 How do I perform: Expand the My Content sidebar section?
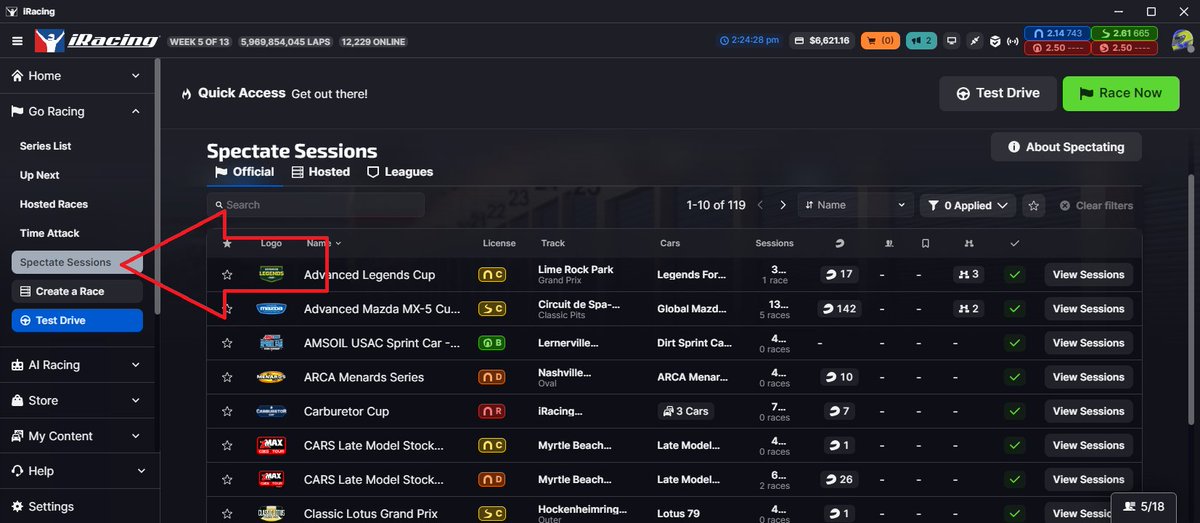[x=76, y=436]
